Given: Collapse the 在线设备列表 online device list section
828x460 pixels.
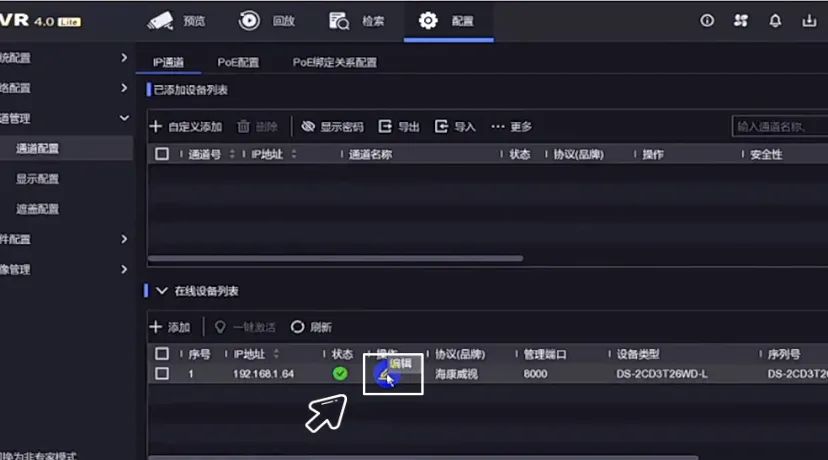Looking at the screenshot, I should coord(161,291).
